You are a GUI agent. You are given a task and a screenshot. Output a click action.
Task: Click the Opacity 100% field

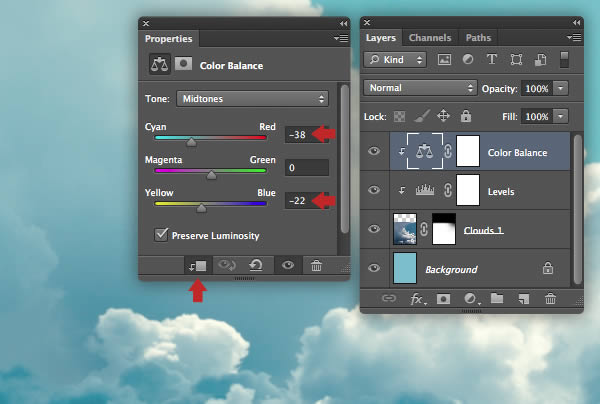point(536,88)
